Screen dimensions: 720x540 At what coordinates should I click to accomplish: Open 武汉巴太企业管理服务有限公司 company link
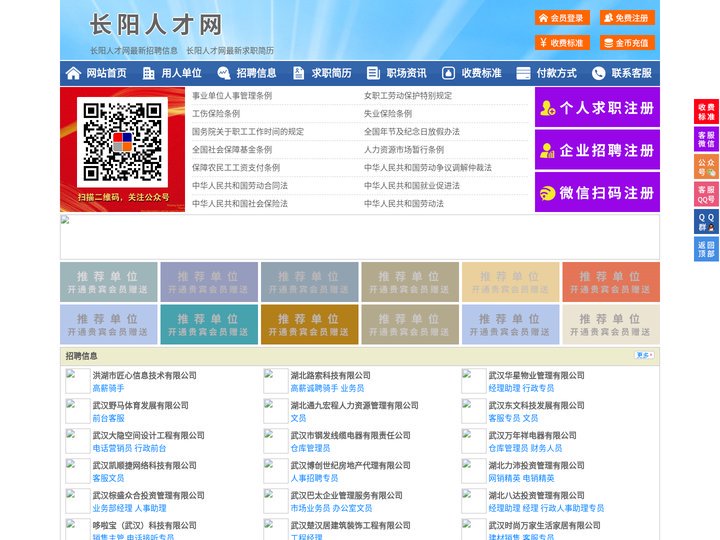pos(346,495)
